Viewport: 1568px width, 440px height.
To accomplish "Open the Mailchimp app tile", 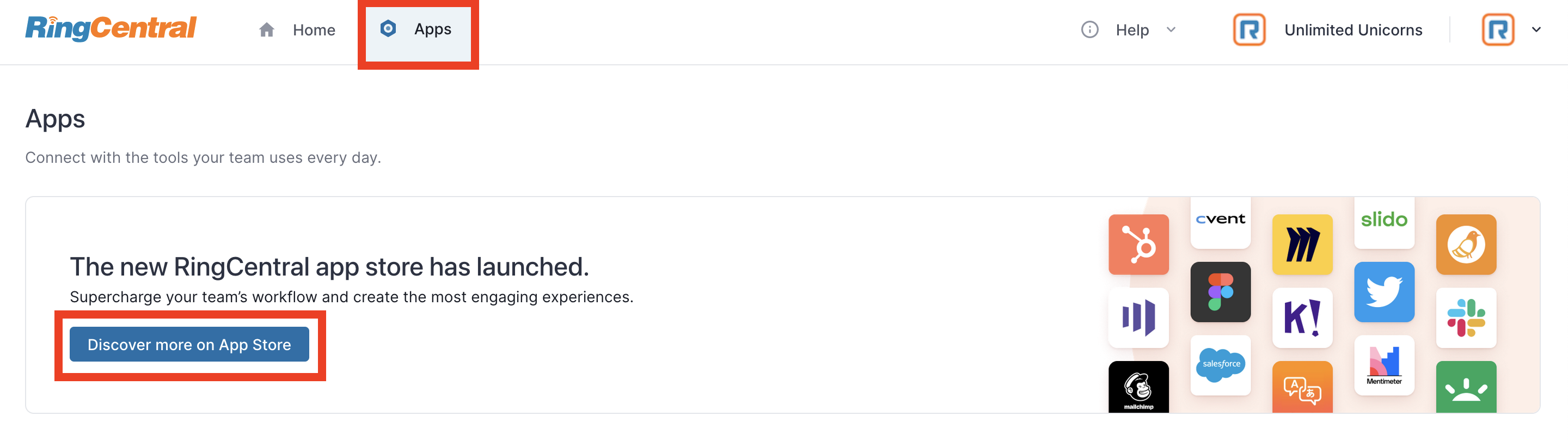I will (1138, 387).
